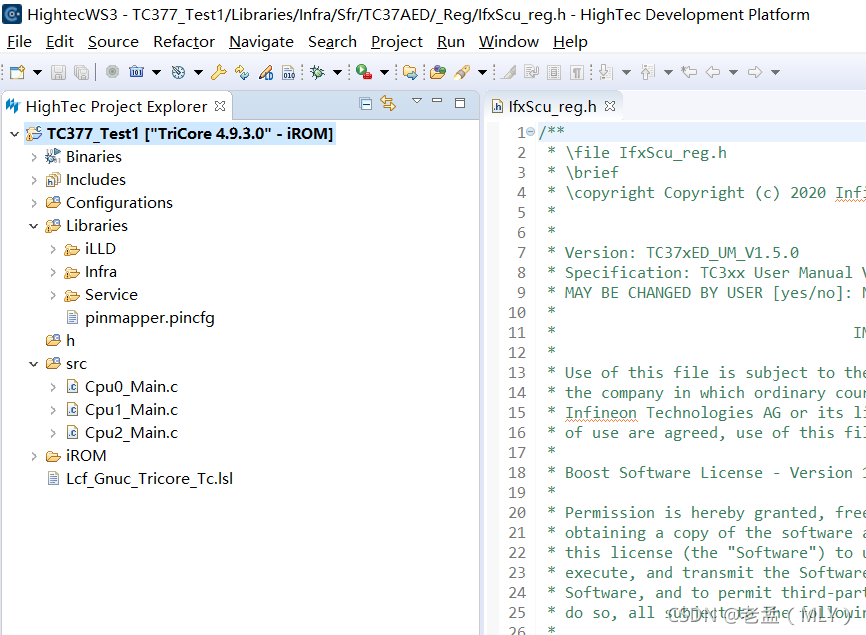Open the Debug dropdown arrow
866x635 pixels.
[x=337, y=72]
